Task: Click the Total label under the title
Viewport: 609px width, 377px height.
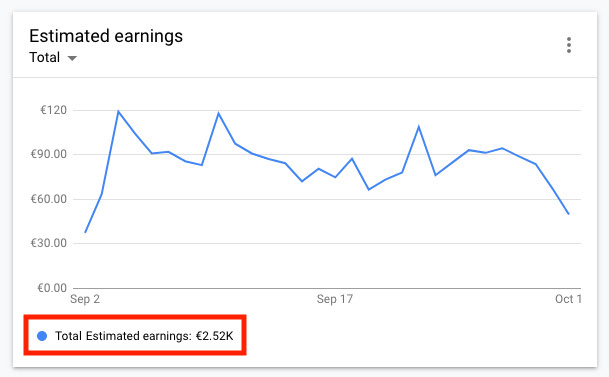Action: click(x=45, y=57)
